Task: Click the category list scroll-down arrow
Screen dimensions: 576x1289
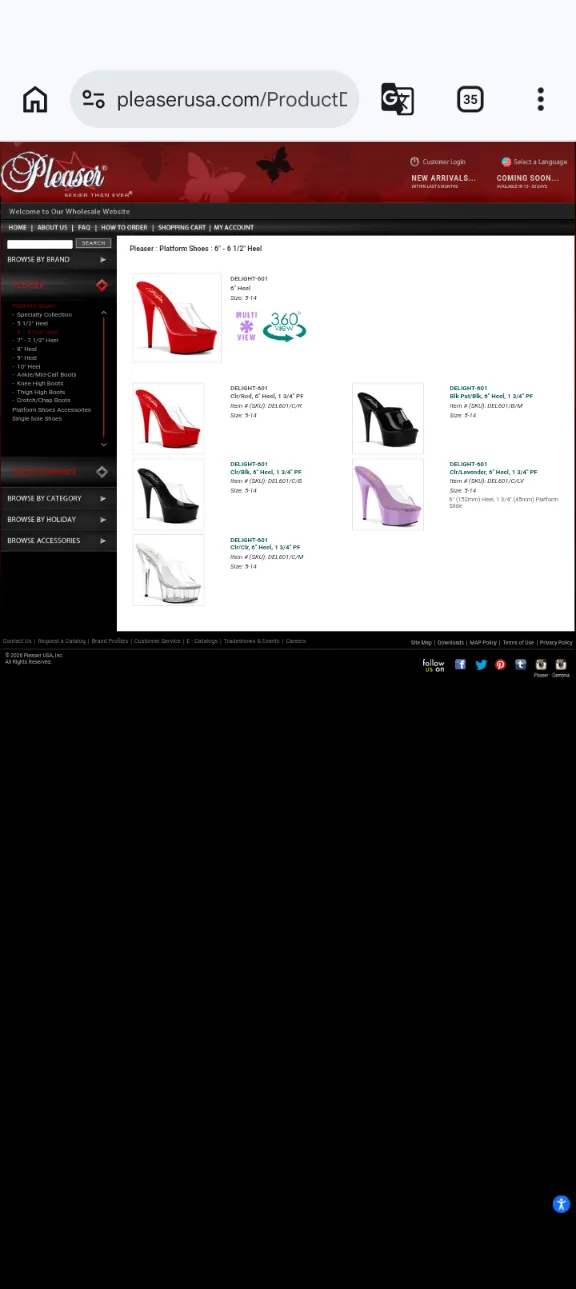Action: (103, 444)
